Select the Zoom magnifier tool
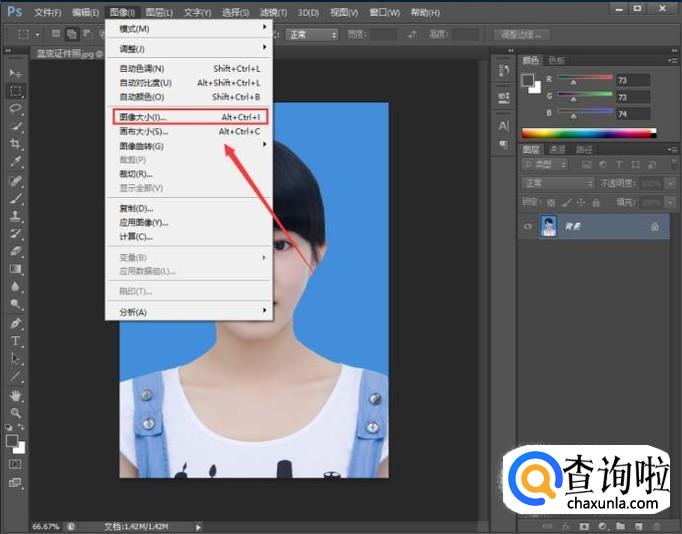 click(15, 412)
